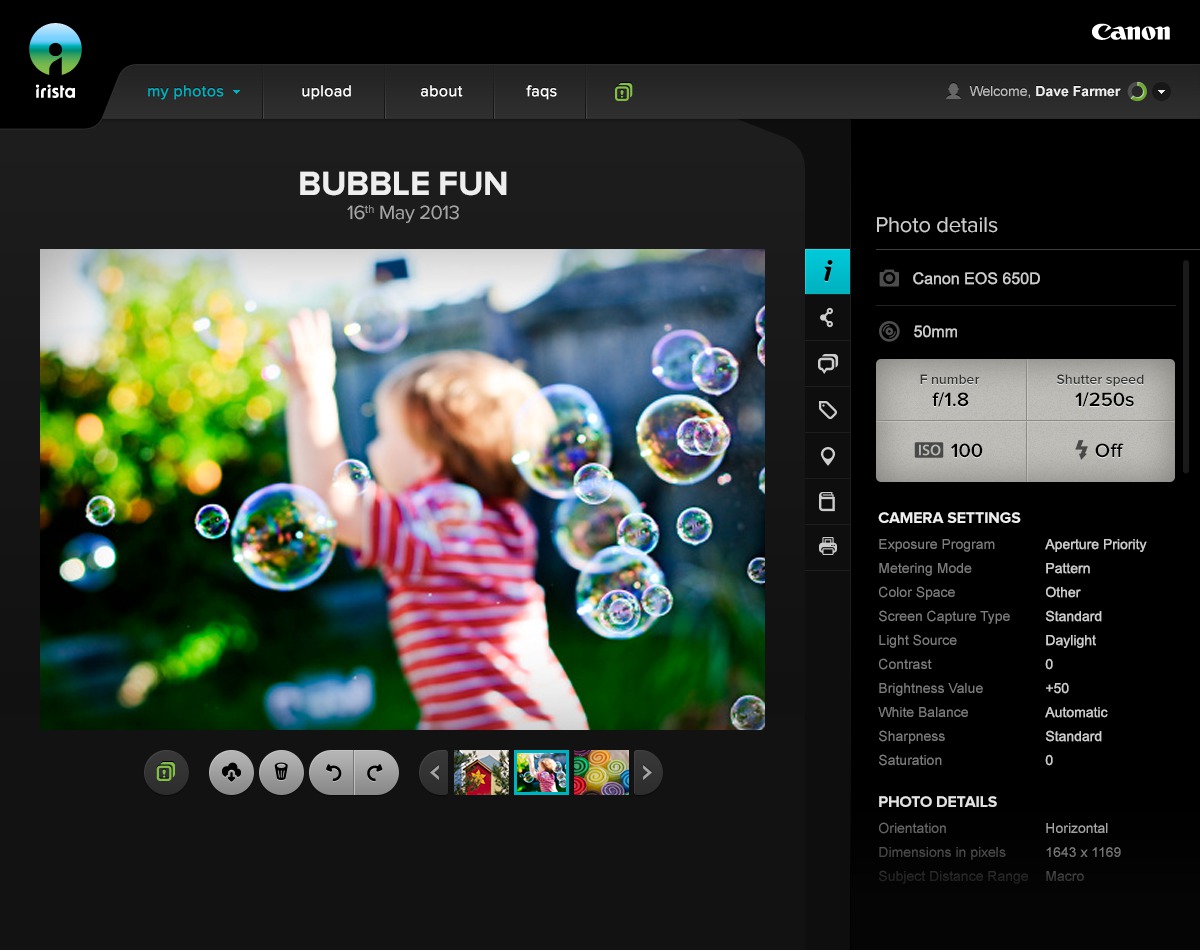Open the my photos menu

pos(194,91)
